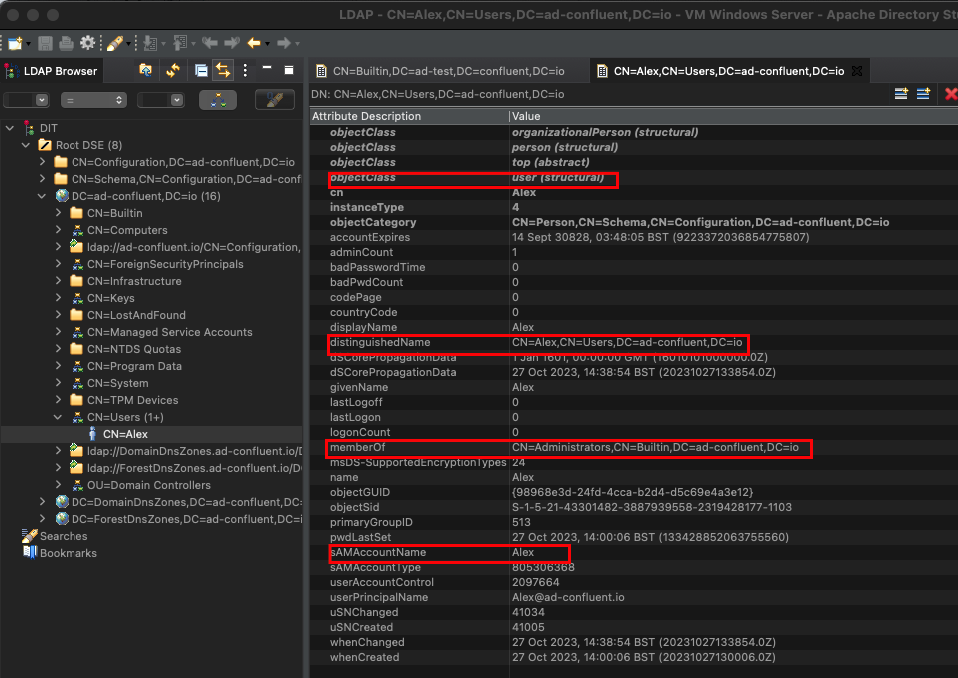Image resolution: width=958 pixels, height=678 pixels.
Task: Select the sAMAccountName attribute row
Action: pyautogui.click(x=634, y=552)
